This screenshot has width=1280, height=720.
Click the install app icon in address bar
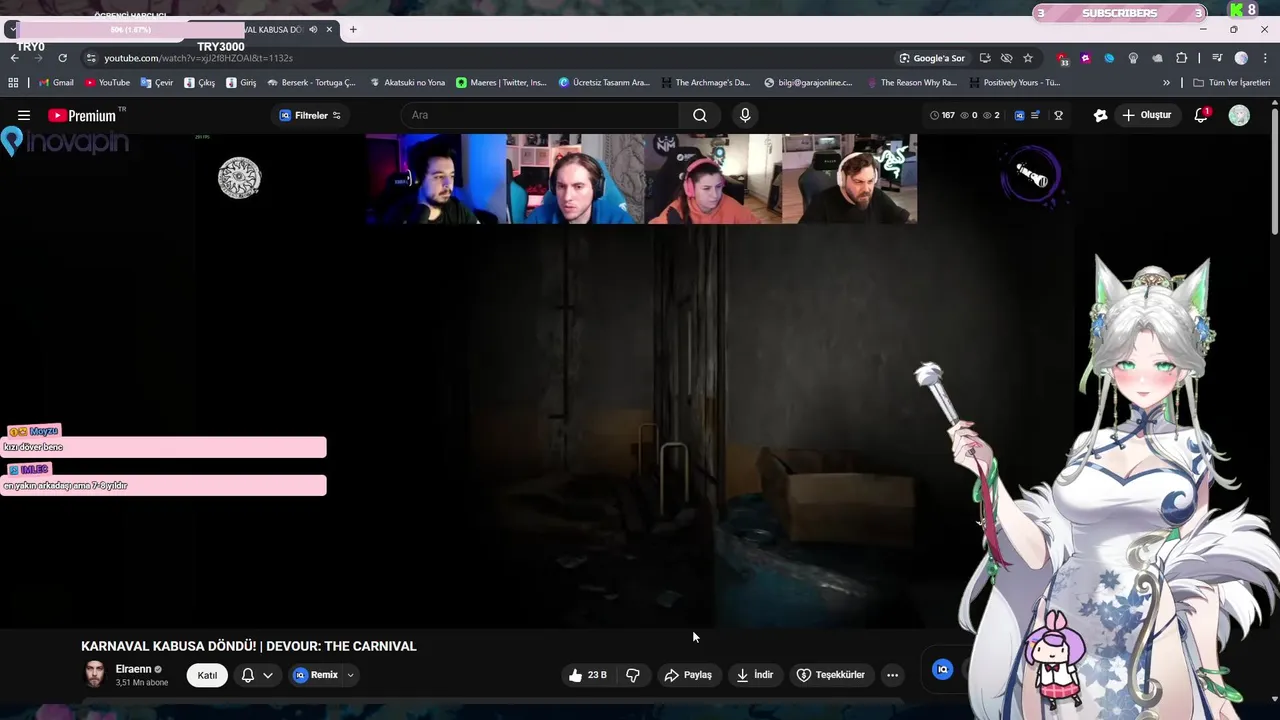985,58
